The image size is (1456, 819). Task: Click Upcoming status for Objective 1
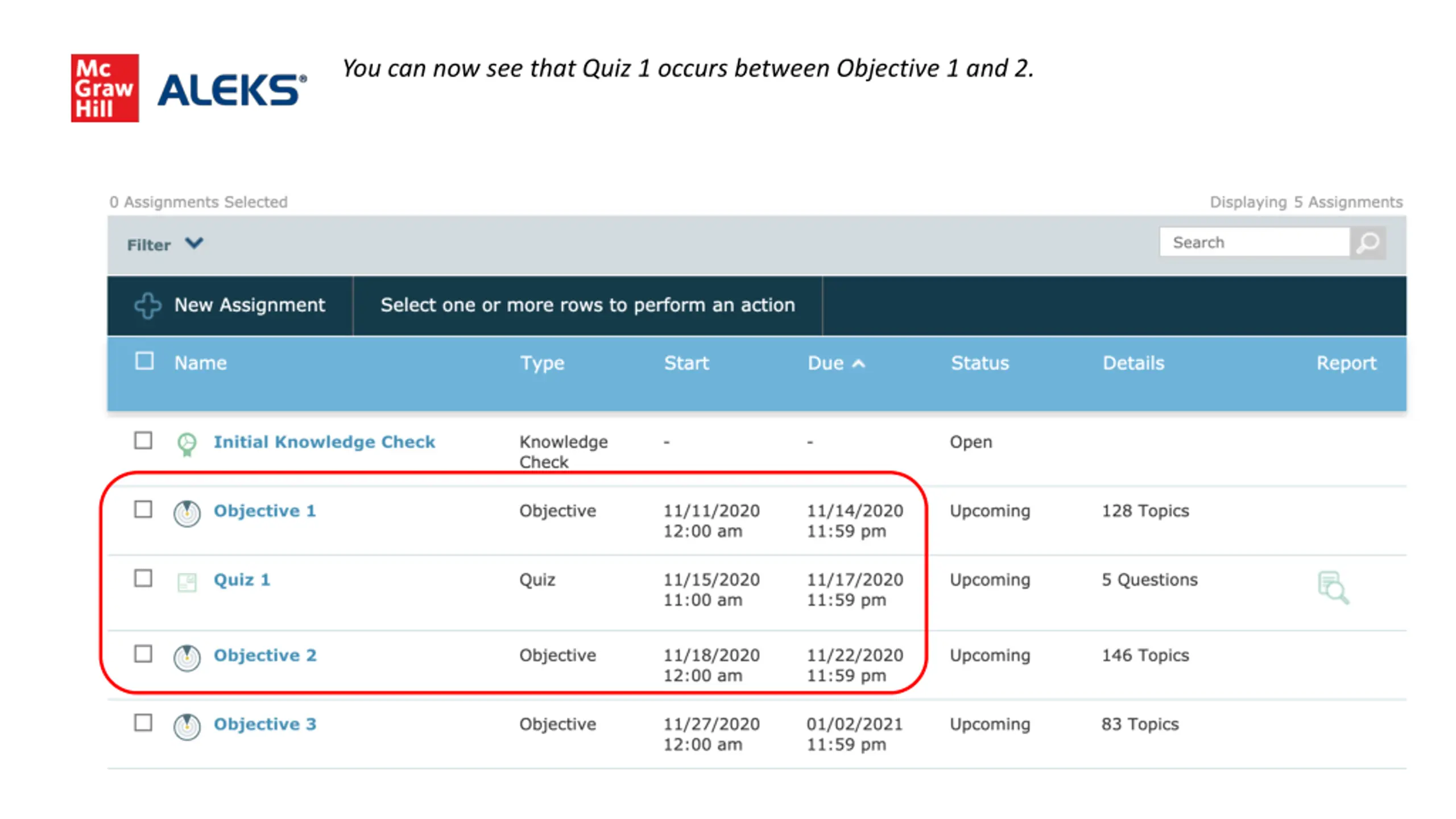pyautogui.click(x=990, y=511)
